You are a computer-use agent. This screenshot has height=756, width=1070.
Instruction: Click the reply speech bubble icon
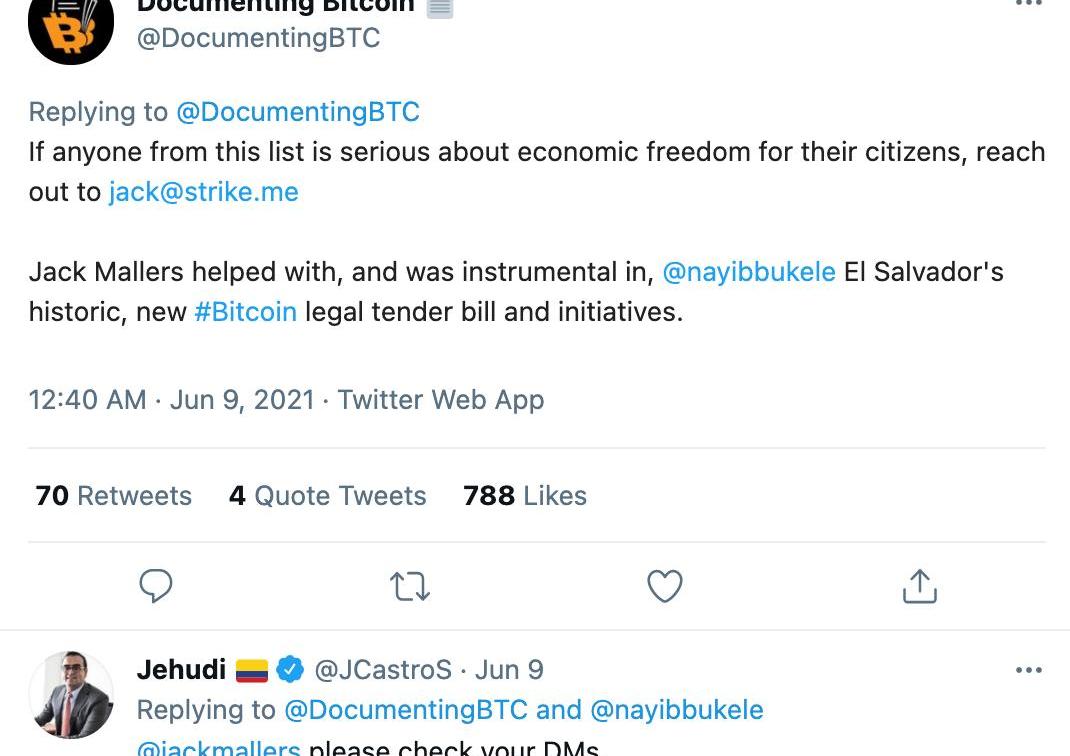click(x=156, y=586)
